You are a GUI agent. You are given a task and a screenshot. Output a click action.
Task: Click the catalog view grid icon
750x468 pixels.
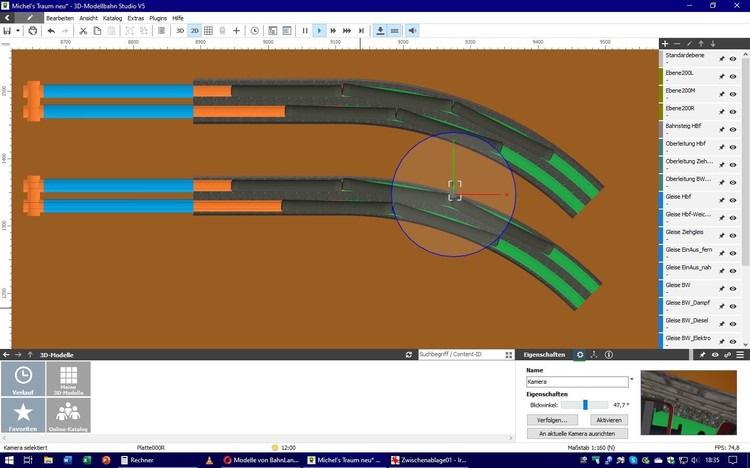point(508,355)
